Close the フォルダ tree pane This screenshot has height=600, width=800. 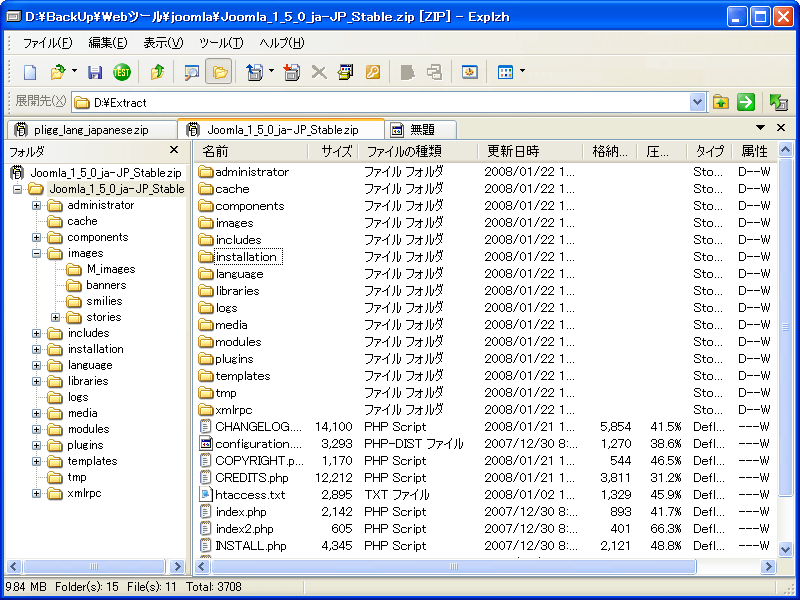(x=174, y=150)
